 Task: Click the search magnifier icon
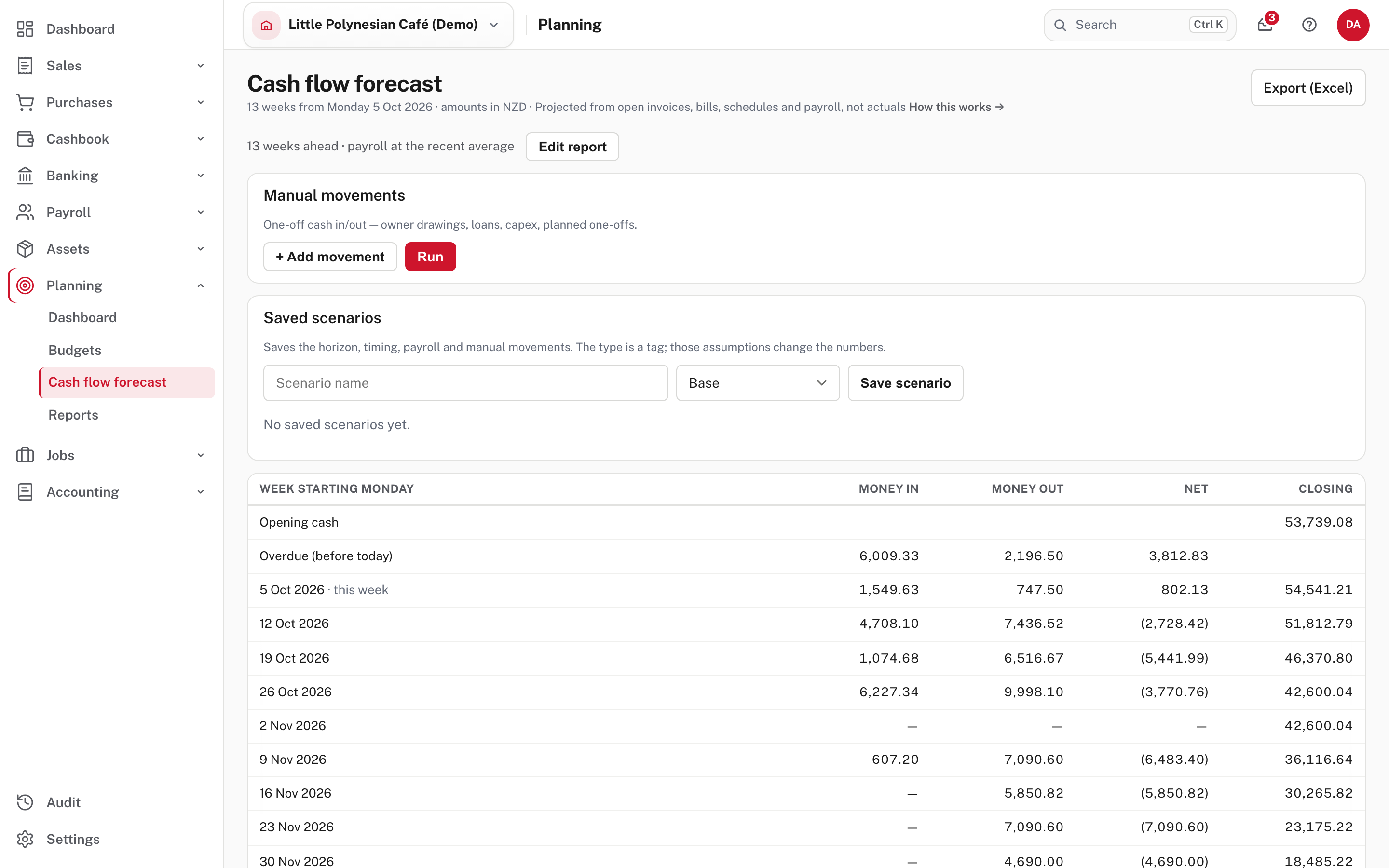pyautogui.click(x=1060, y=25)
